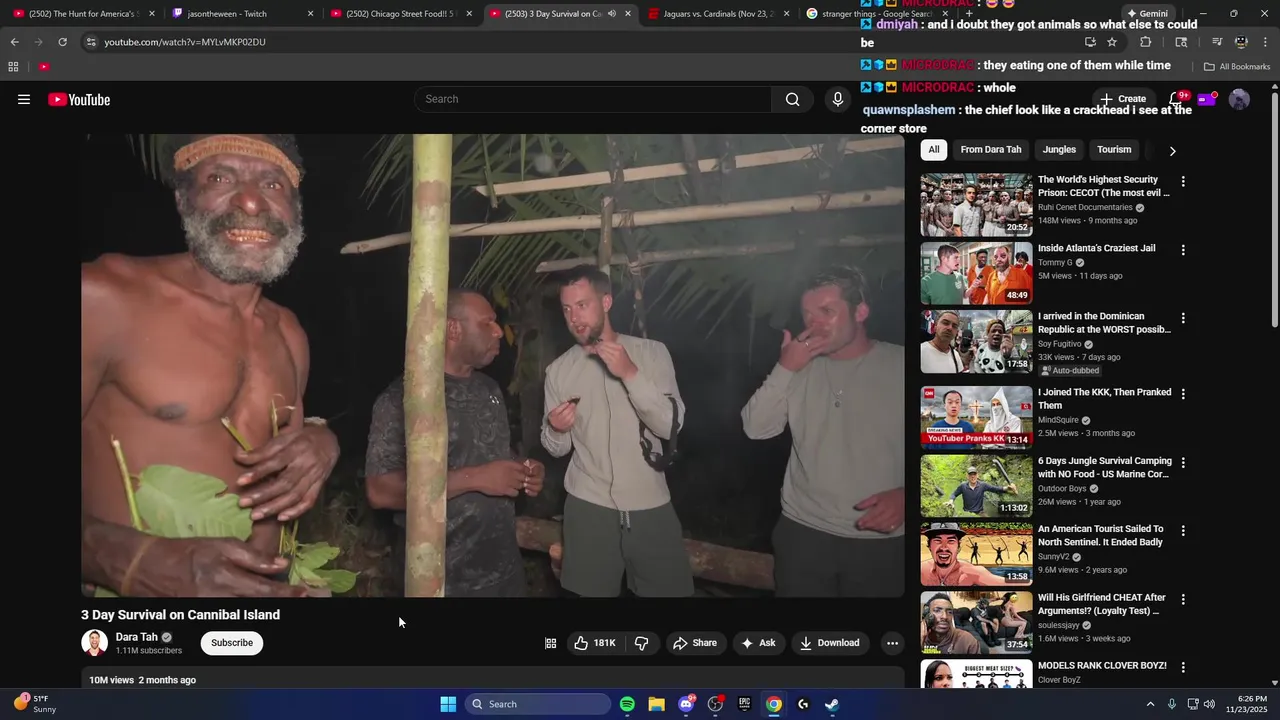Like the video with 181K likes
The image size is (1280, 720).
(x=595, y=643)
